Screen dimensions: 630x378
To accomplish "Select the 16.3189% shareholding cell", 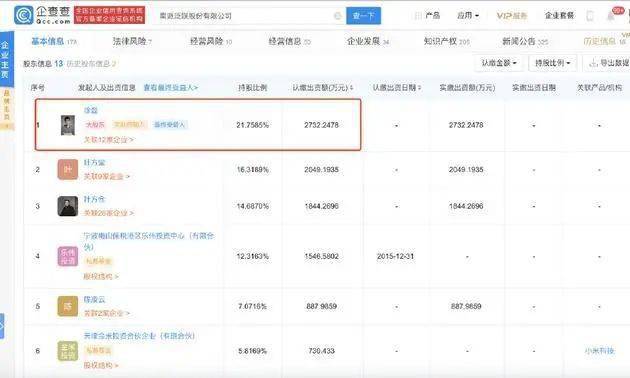I will tap(253, 170).
